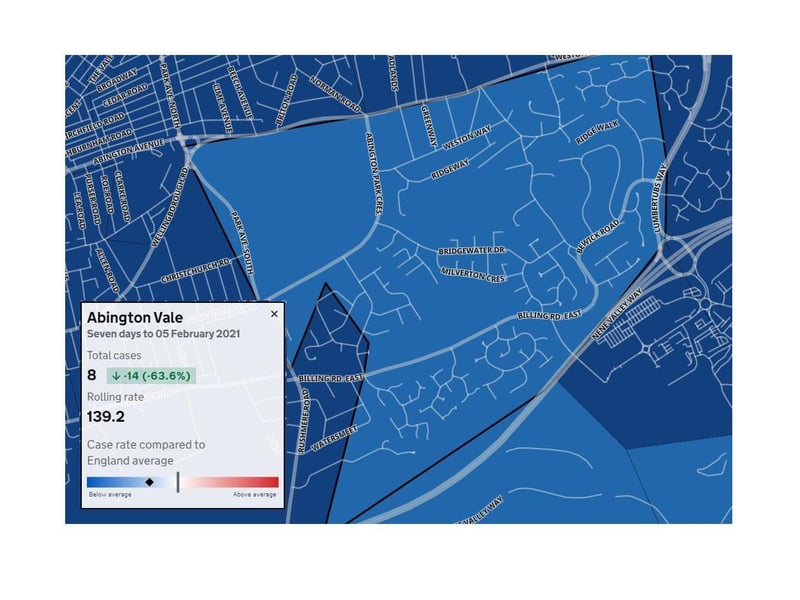Viewport: 800px width, 600px height.
Task: Click the Abington Avenue label
Action: [129, 152]
